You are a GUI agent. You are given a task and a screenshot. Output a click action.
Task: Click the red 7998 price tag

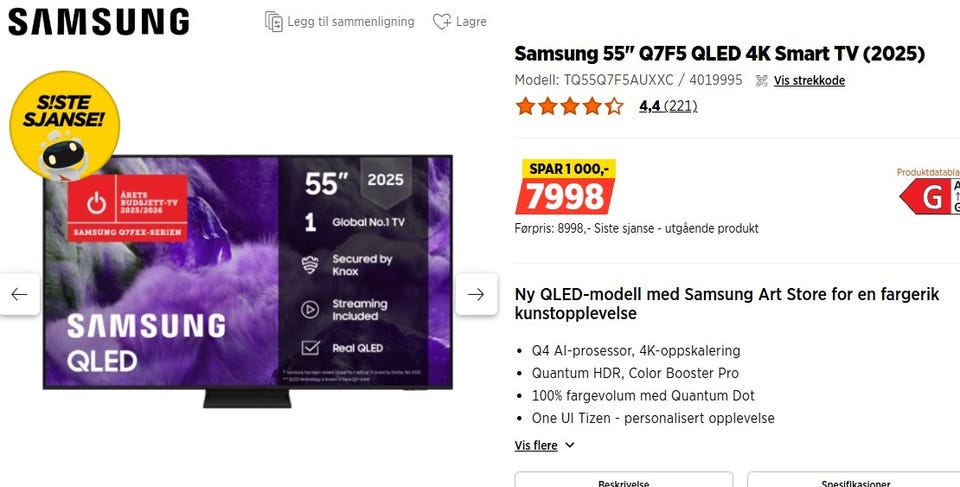click(564, 197)
